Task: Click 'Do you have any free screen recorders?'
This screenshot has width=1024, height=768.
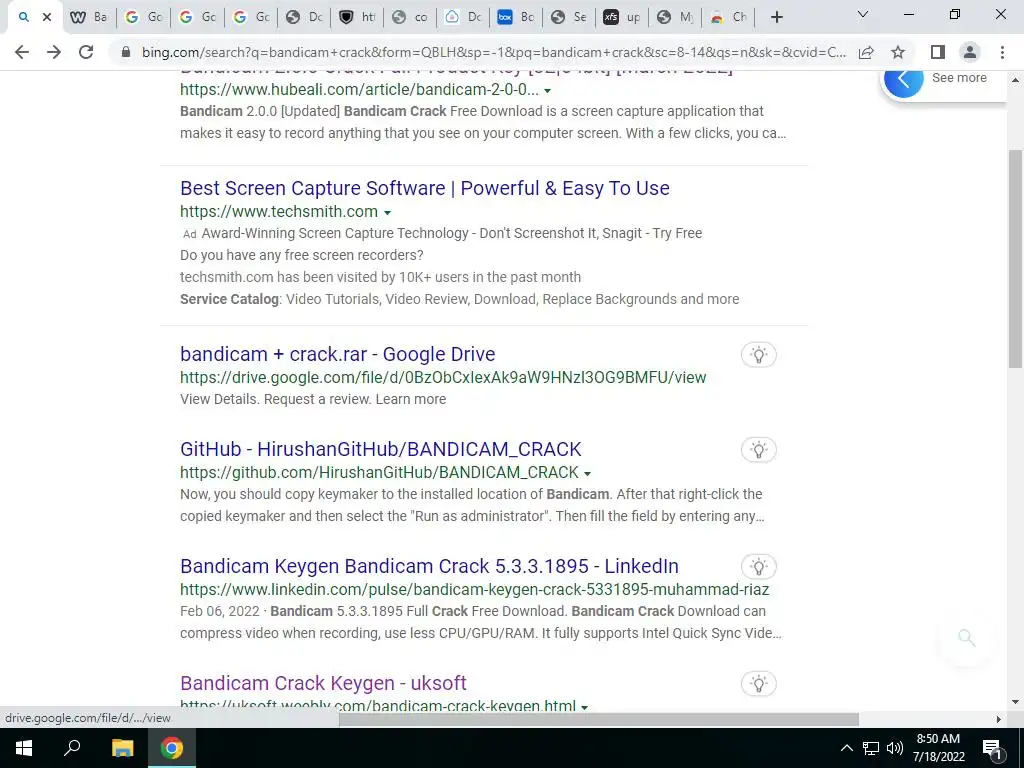Action: [x=302, y=255]
